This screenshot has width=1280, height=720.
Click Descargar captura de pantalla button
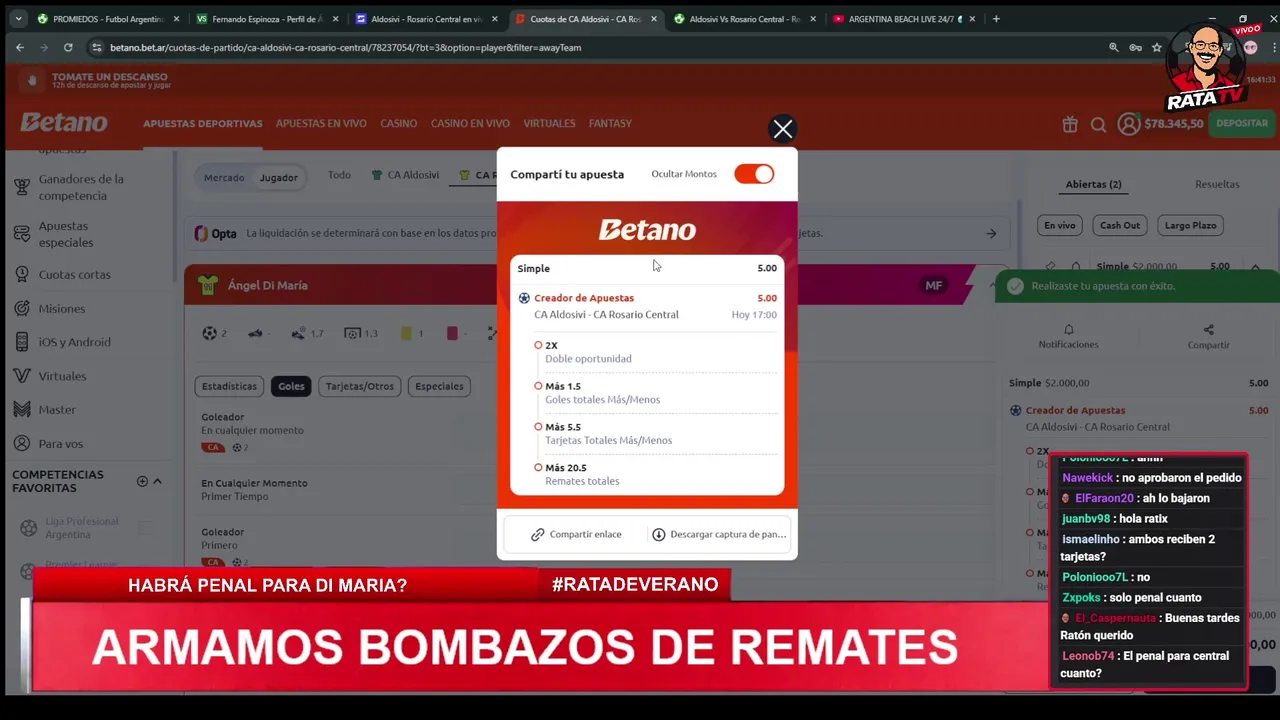click(719, 534)
